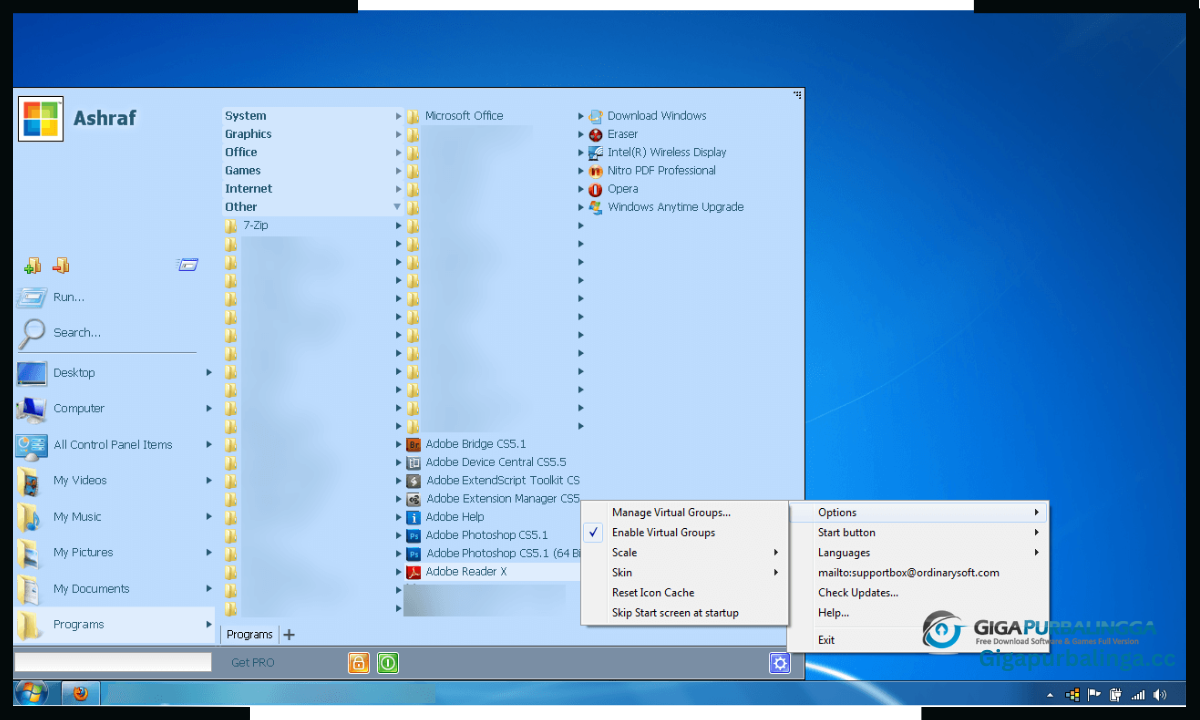Add a new tab with plus button
Viewport: 1200px width, 720px height.
(x=289, y=634)
